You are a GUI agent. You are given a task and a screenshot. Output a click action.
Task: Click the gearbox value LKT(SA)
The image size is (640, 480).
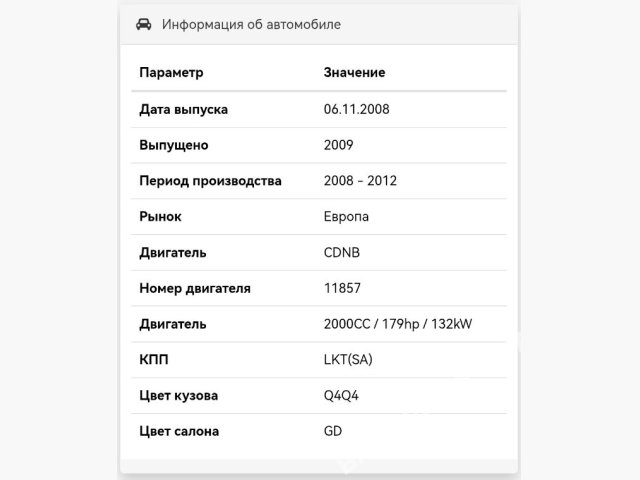pos(349,359)
